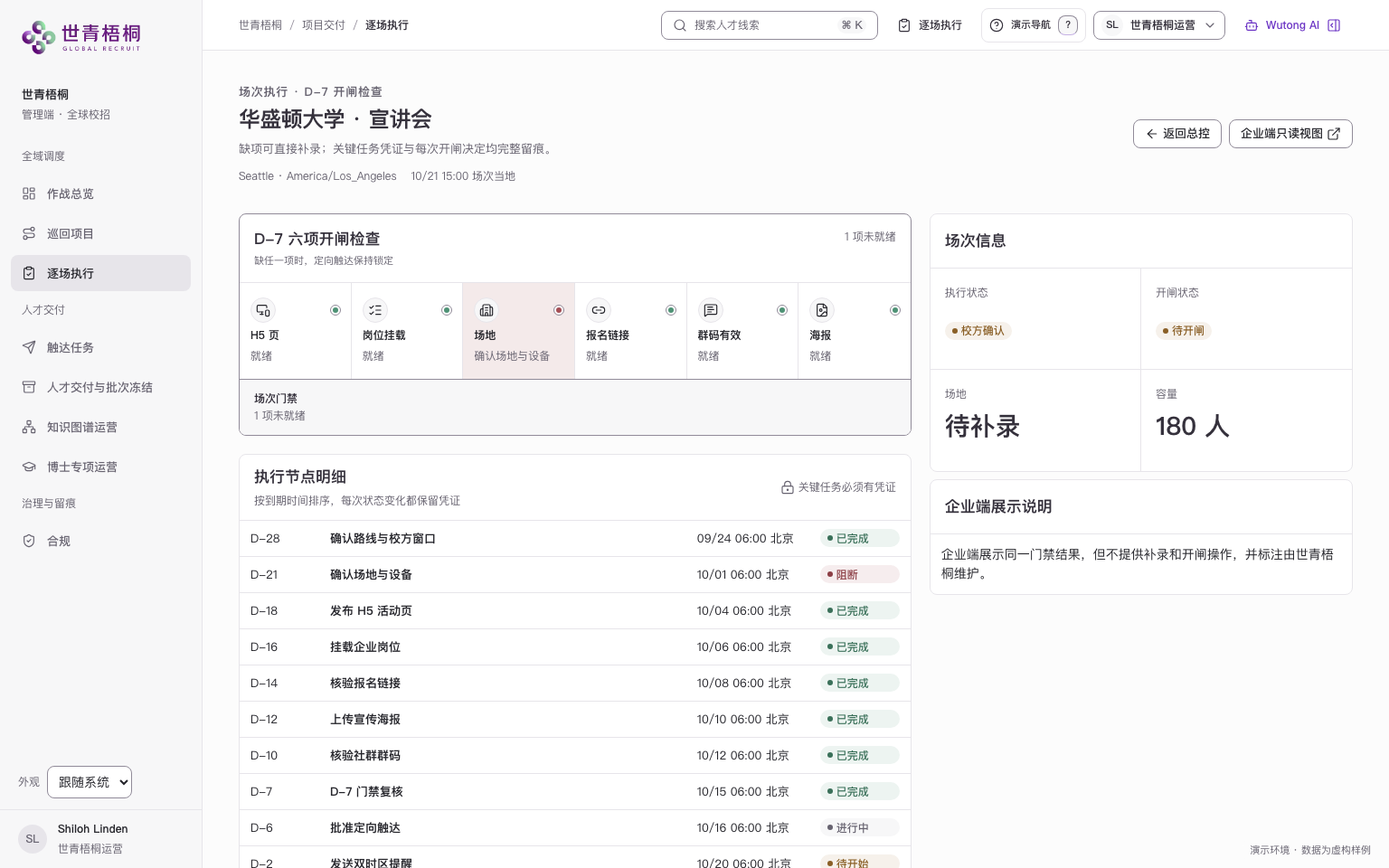
Task: Focus the 搜索人才线索 search field
Action: 769,25
